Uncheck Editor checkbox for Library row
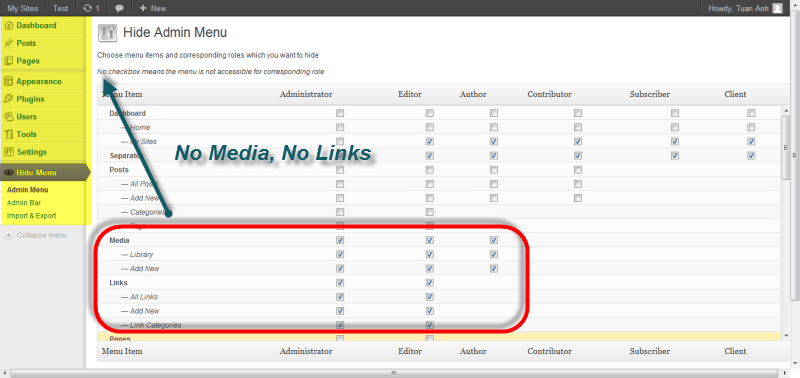 click(430, 254)
